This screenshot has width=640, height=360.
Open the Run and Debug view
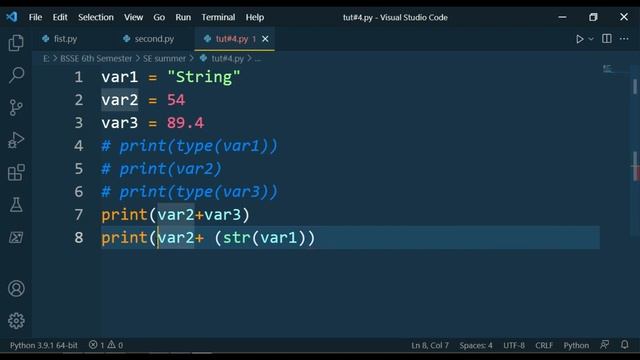(16, 140)
